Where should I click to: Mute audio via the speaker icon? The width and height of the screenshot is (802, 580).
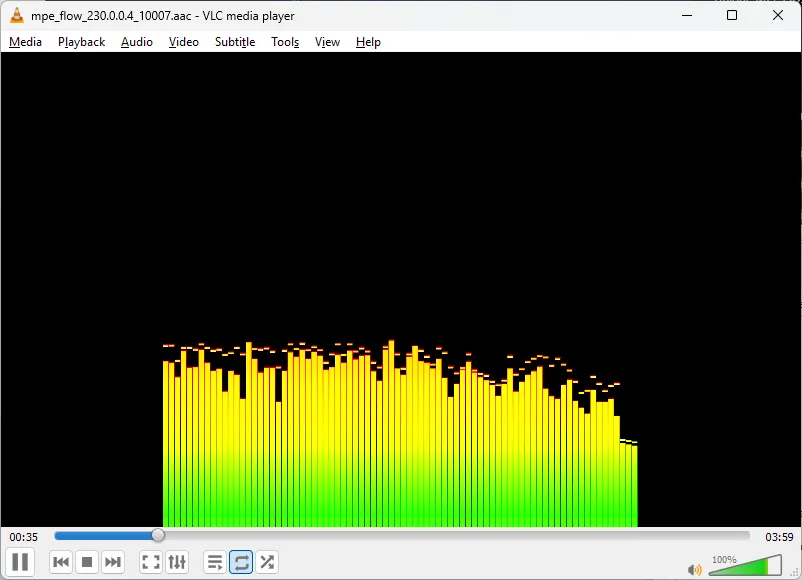tap(695, 569)
